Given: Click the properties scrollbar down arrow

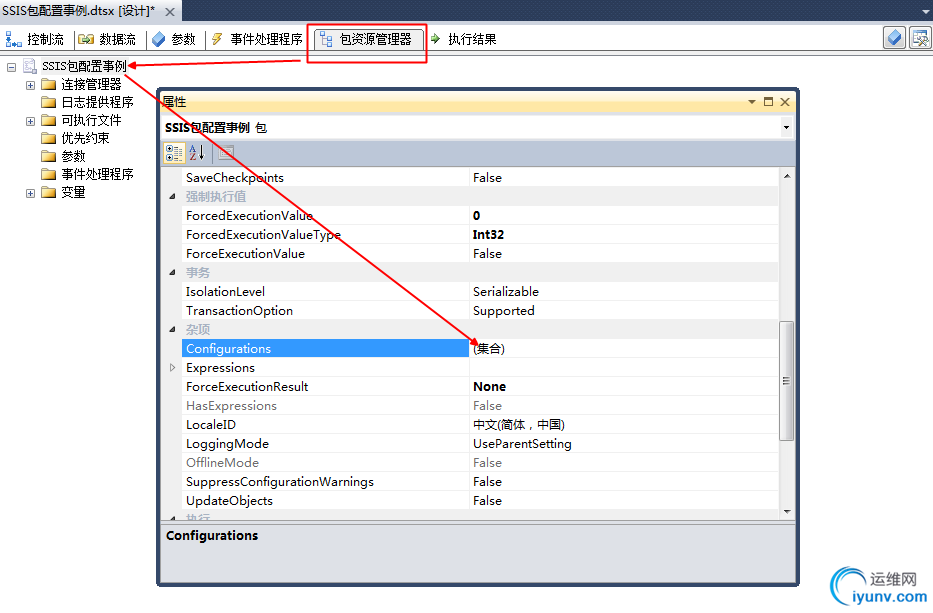Looking at the screenshot, I should coord(787,512).
